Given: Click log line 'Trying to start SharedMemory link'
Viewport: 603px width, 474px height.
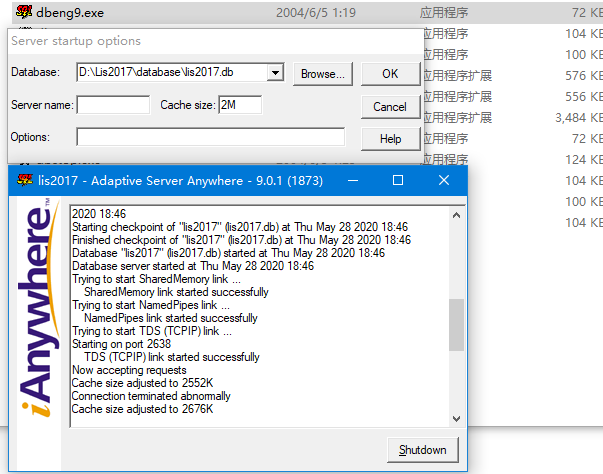Looking at the screenshot, I should 156,279.
